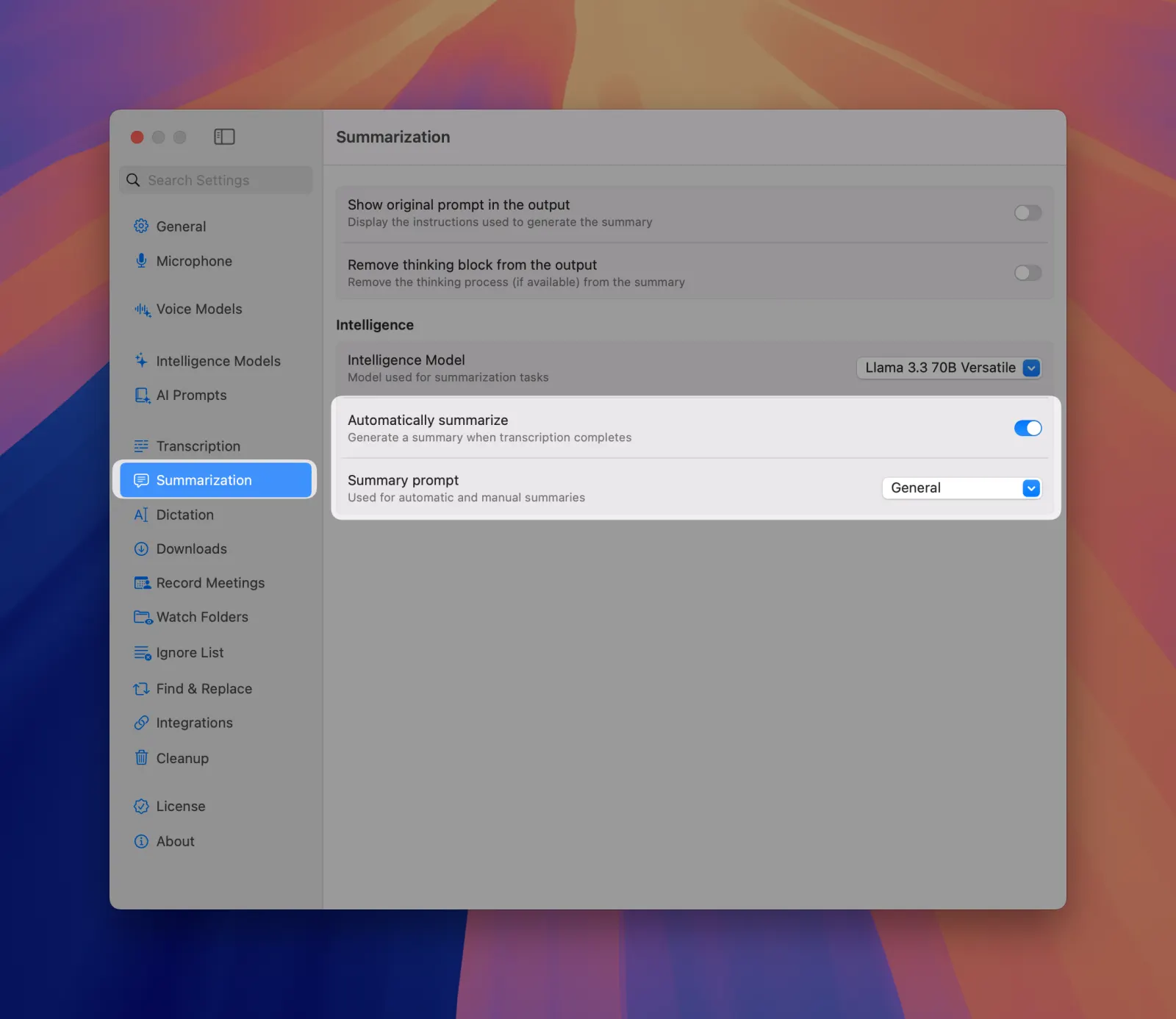Viewport: 1176px width, 1019px height.
Task: Click "Generate a summary when transcription completes" text
Action: click(490, 437)
